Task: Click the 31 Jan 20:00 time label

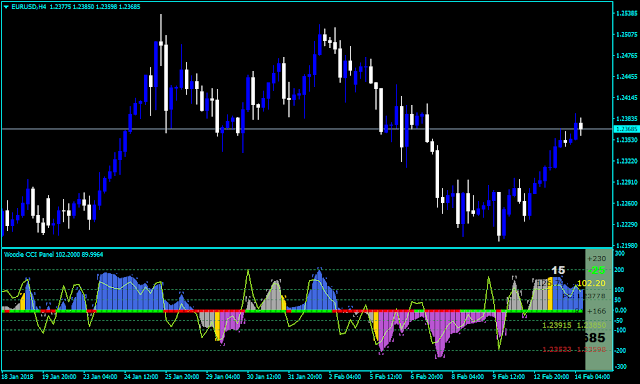Action: tap(305, 377)
